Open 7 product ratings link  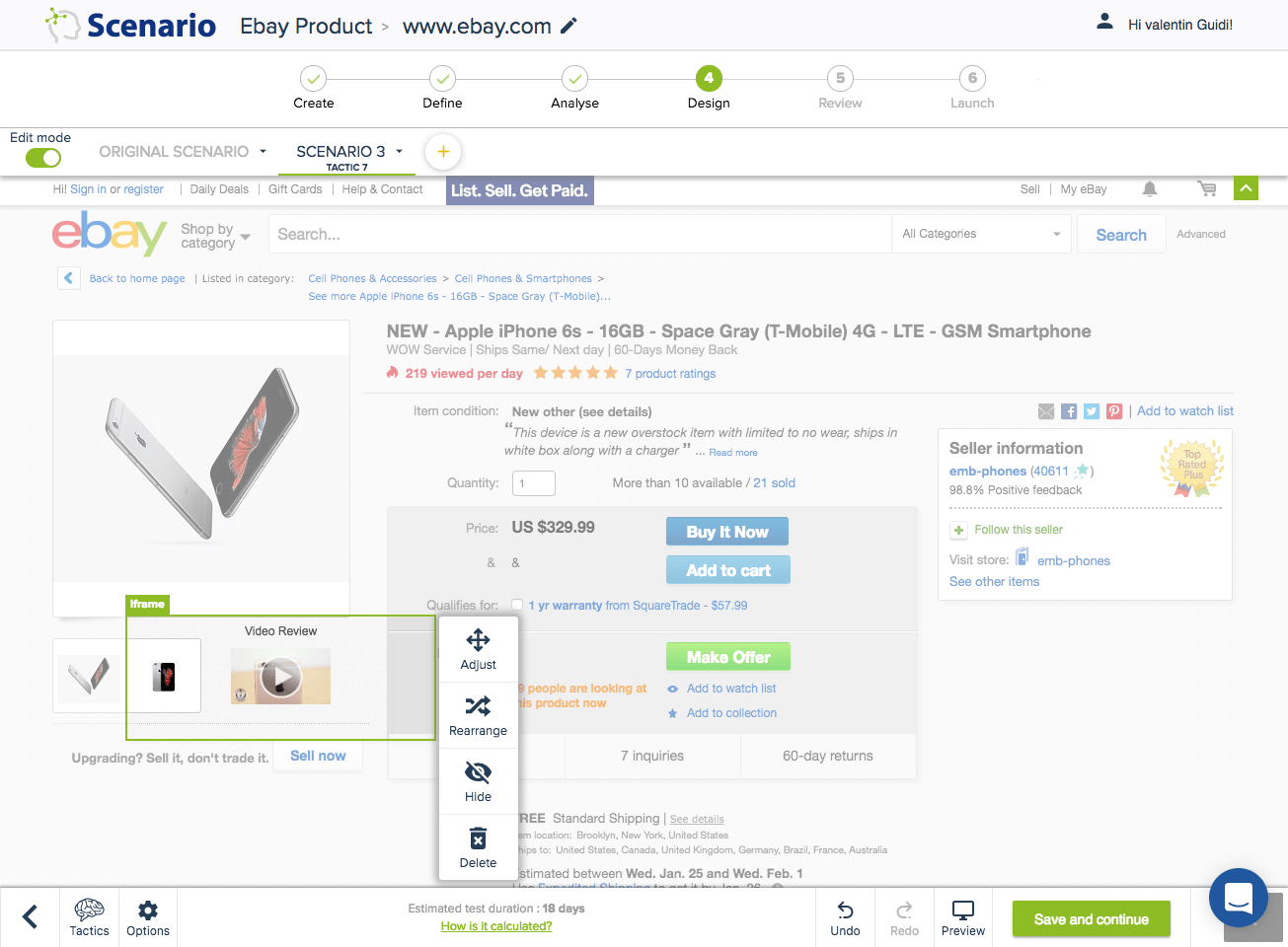670,374
